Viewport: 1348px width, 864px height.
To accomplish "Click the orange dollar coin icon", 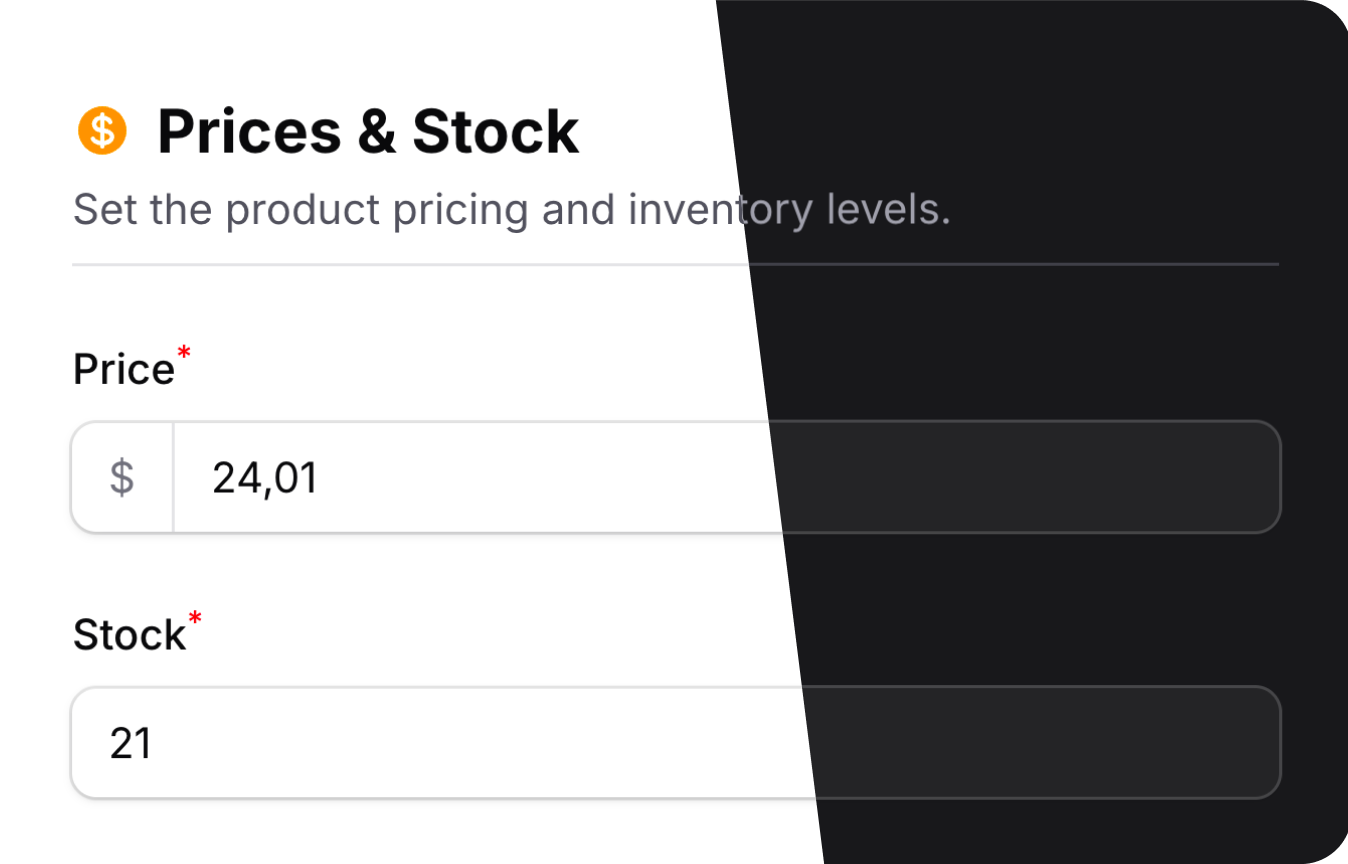I will point(102,131).
